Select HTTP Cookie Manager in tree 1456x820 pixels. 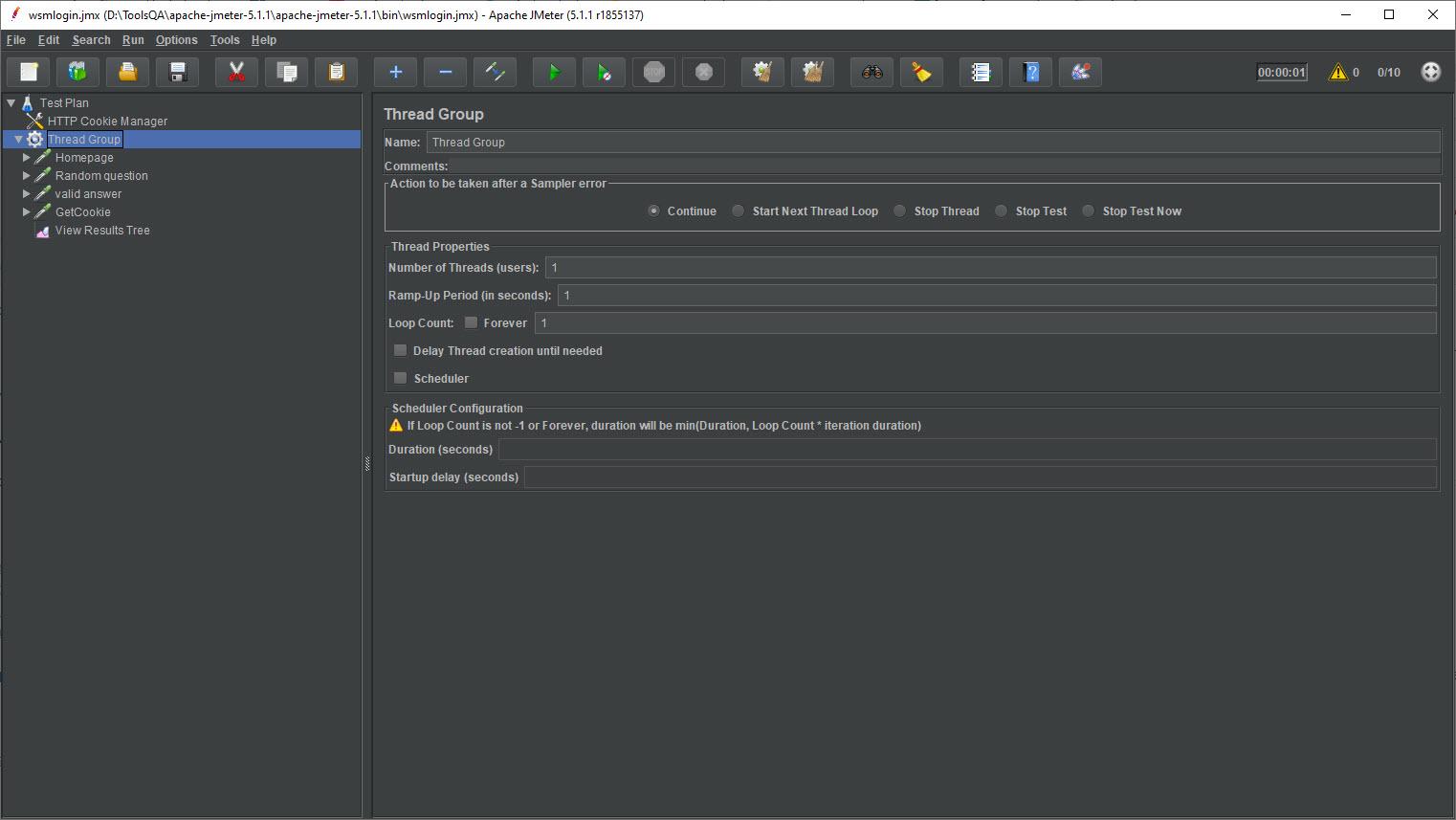pos(107,122)
